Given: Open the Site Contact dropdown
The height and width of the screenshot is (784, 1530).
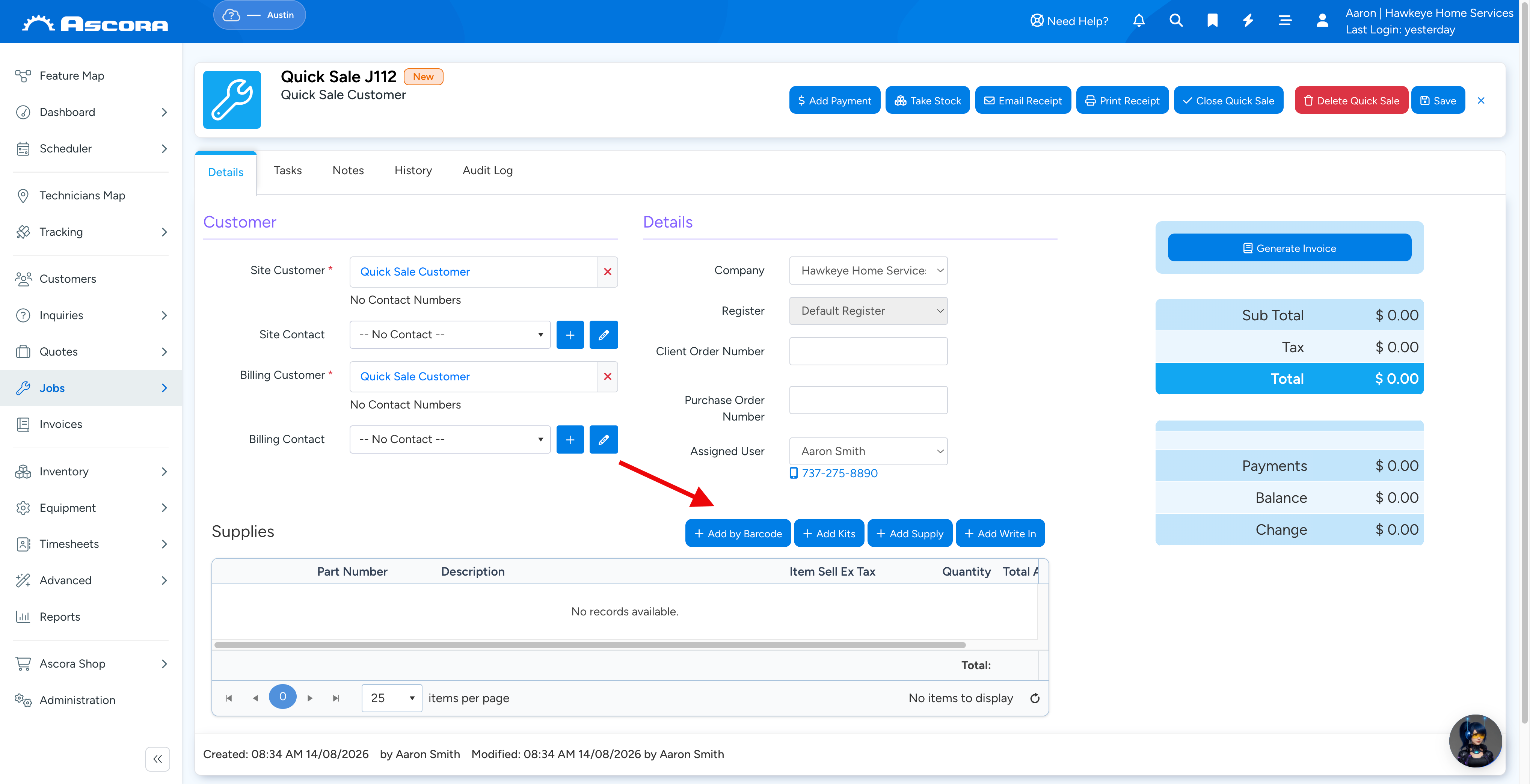Looking at the screenshot, I should [450, 335].
